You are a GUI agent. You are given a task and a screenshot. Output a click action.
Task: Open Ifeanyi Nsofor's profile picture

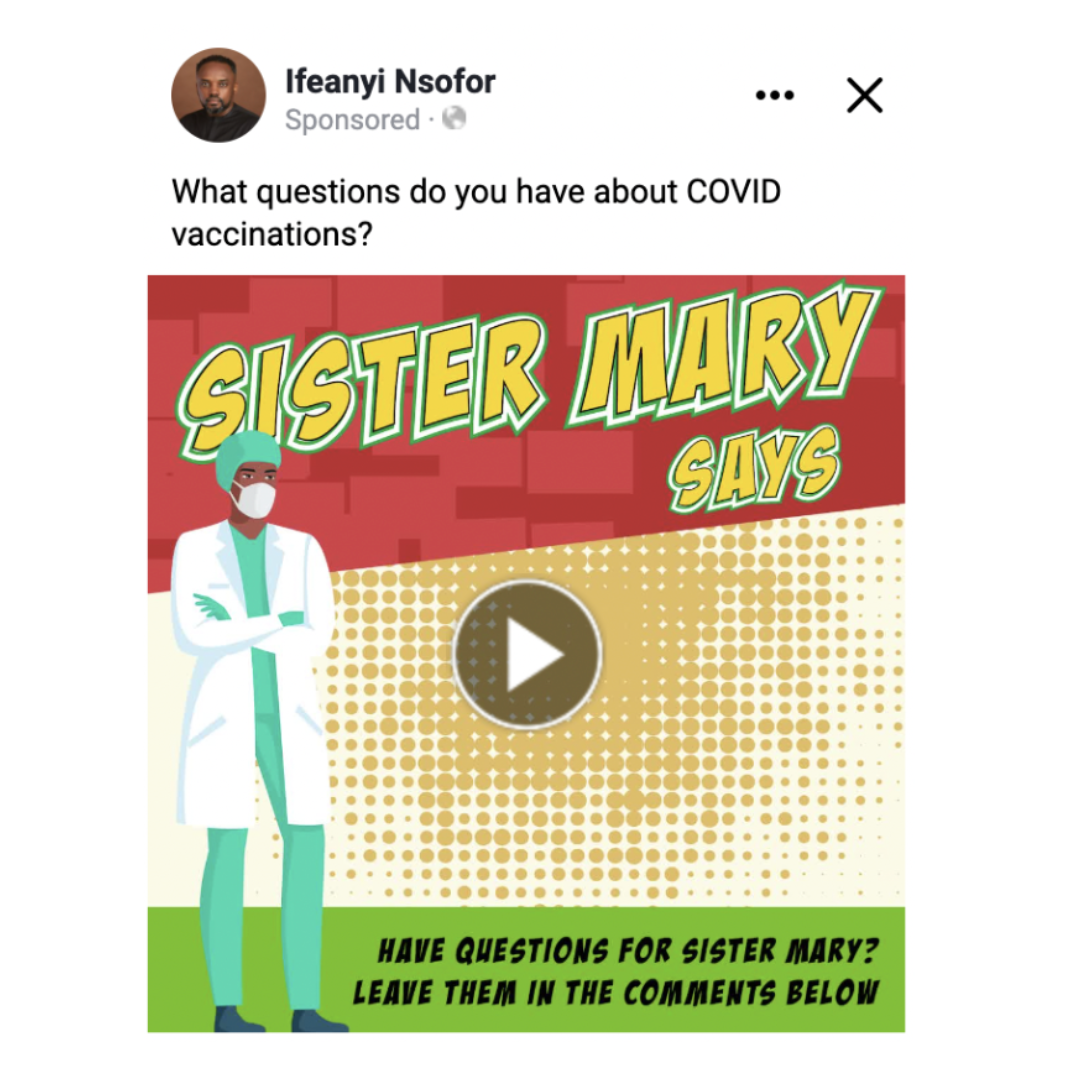[218, 95]
